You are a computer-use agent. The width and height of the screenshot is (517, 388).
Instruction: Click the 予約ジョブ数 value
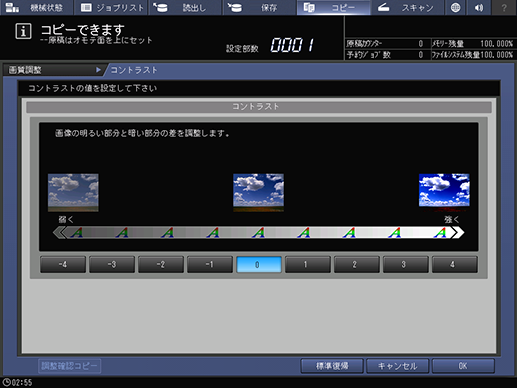(421, 55)
